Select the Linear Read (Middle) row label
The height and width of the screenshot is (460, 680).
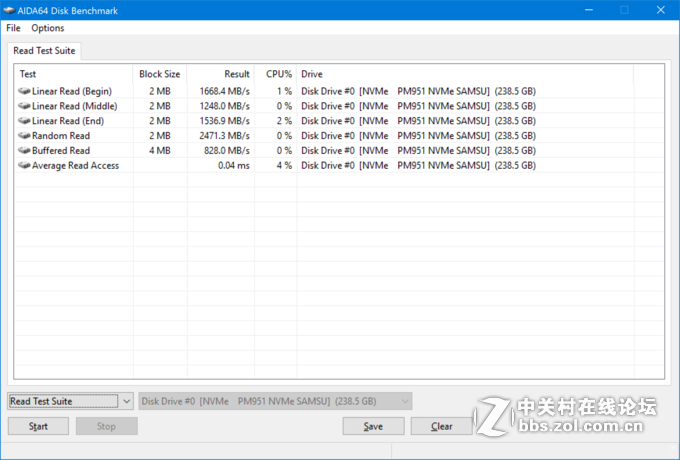click(75, 106)
